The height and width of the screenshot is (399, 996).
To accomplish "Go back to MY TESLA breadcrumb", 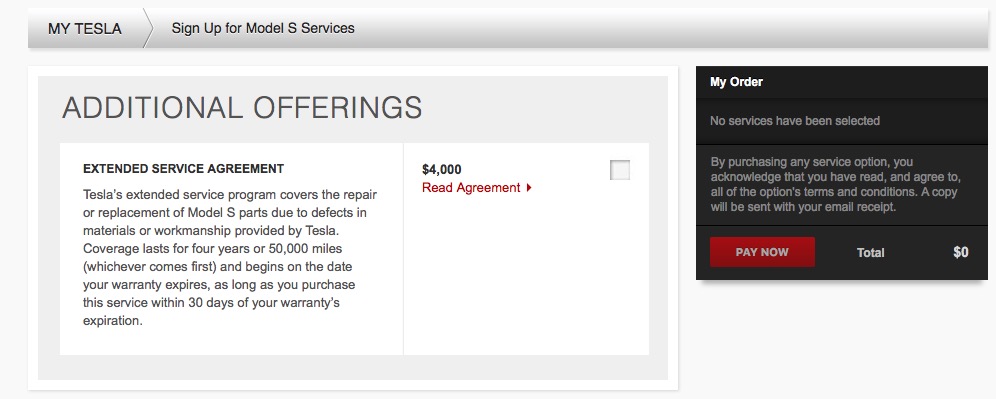I will 84,29.
